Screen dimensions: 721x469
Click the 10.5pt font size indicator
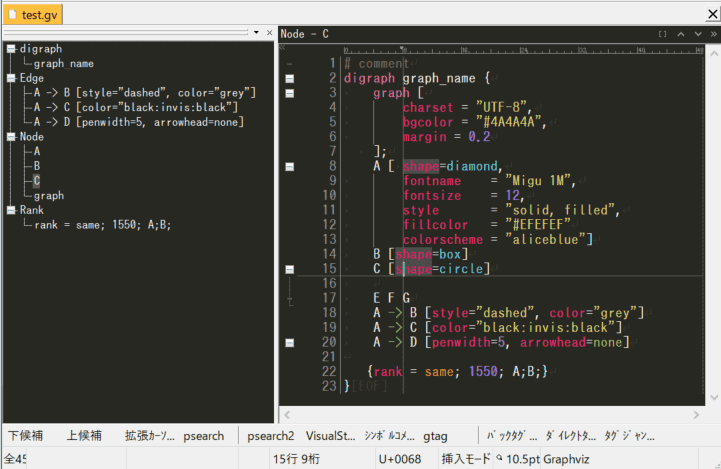tap(523, 458)
